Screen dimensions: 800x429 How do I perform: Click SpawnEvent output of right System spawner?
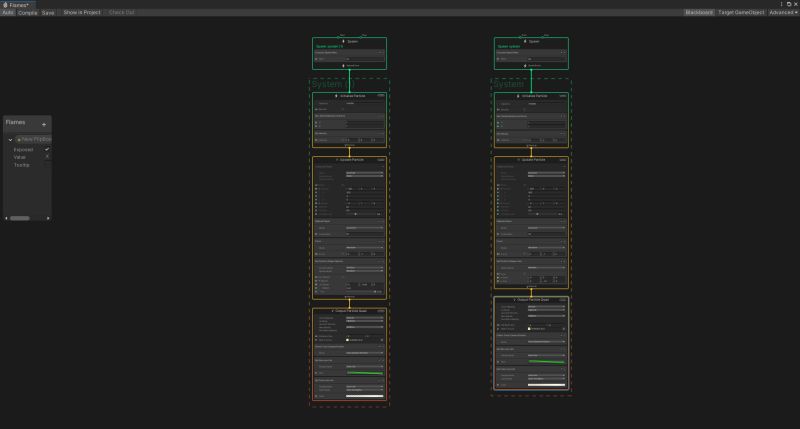click(x=531, y=66)
